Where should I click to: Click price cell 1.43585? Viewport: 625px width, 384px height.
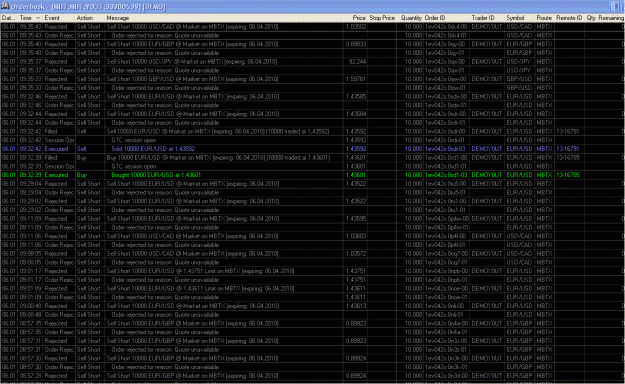point(356,96)
